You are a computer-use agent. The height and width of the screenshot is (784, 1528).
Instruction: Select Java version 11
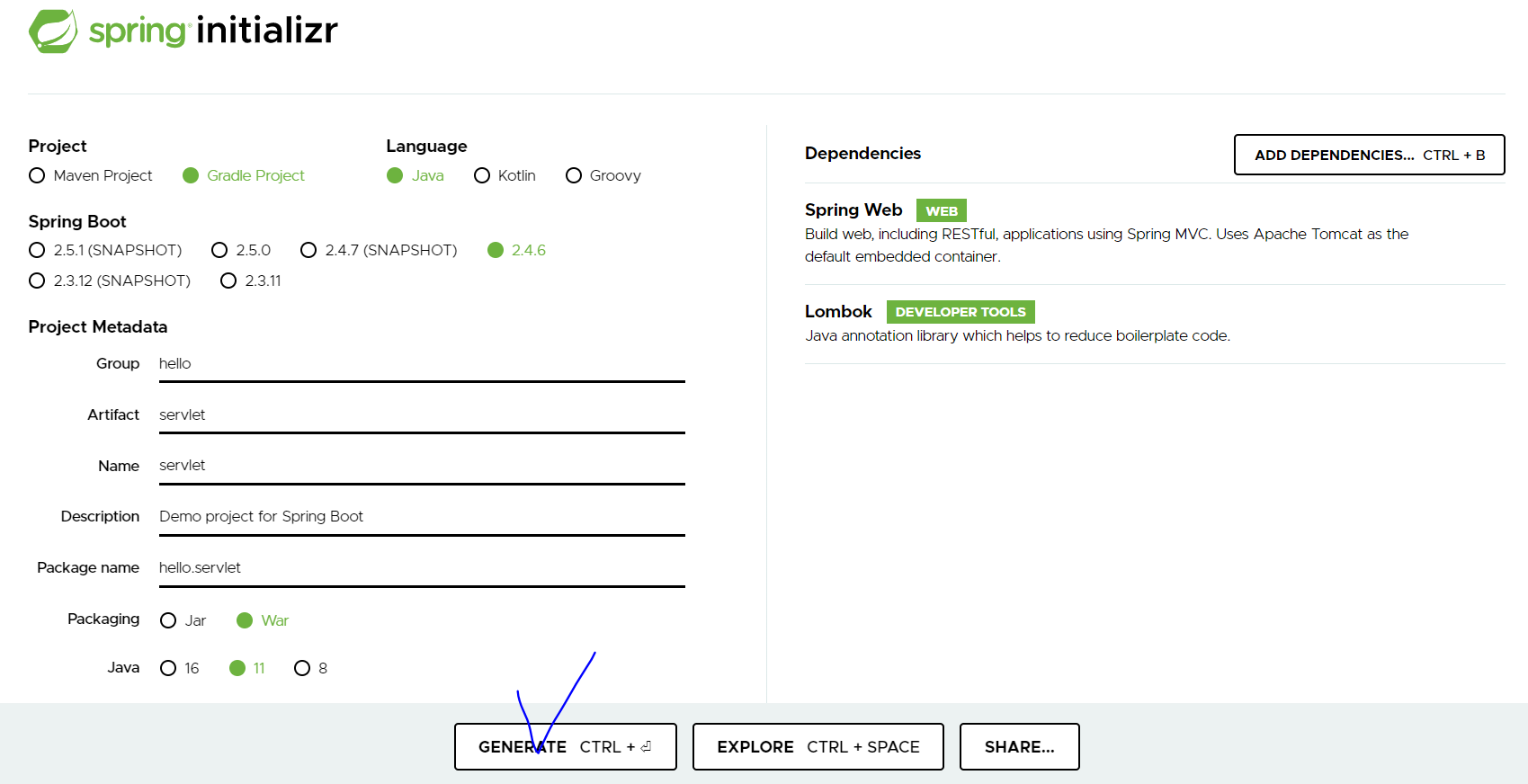coord(237,668)
